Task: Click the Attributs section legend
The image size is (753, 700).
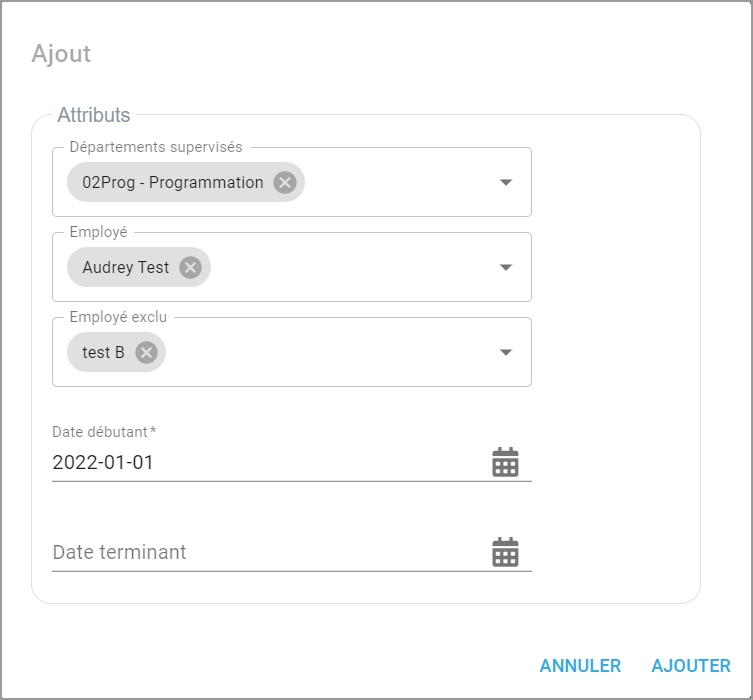Action: (94, 115)
